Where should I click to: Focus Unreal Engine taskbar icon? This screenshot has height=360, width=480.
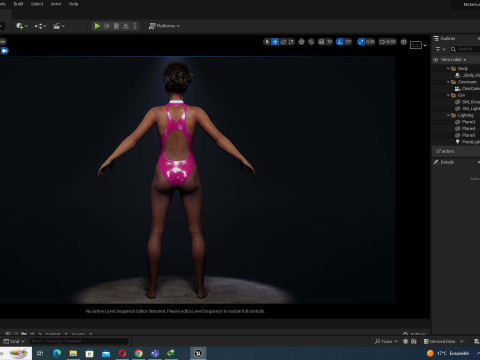(x=198, y=353)
